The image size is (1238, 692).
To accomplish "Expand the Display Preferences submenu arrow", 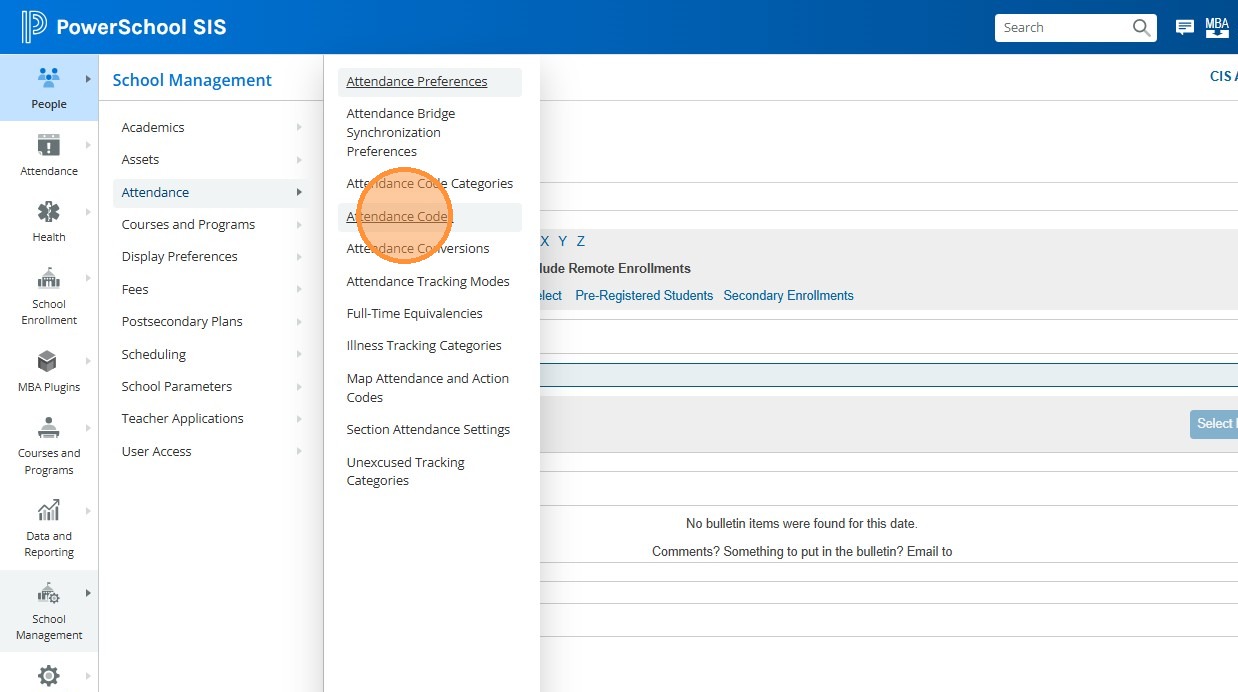I will coord(299,257).
